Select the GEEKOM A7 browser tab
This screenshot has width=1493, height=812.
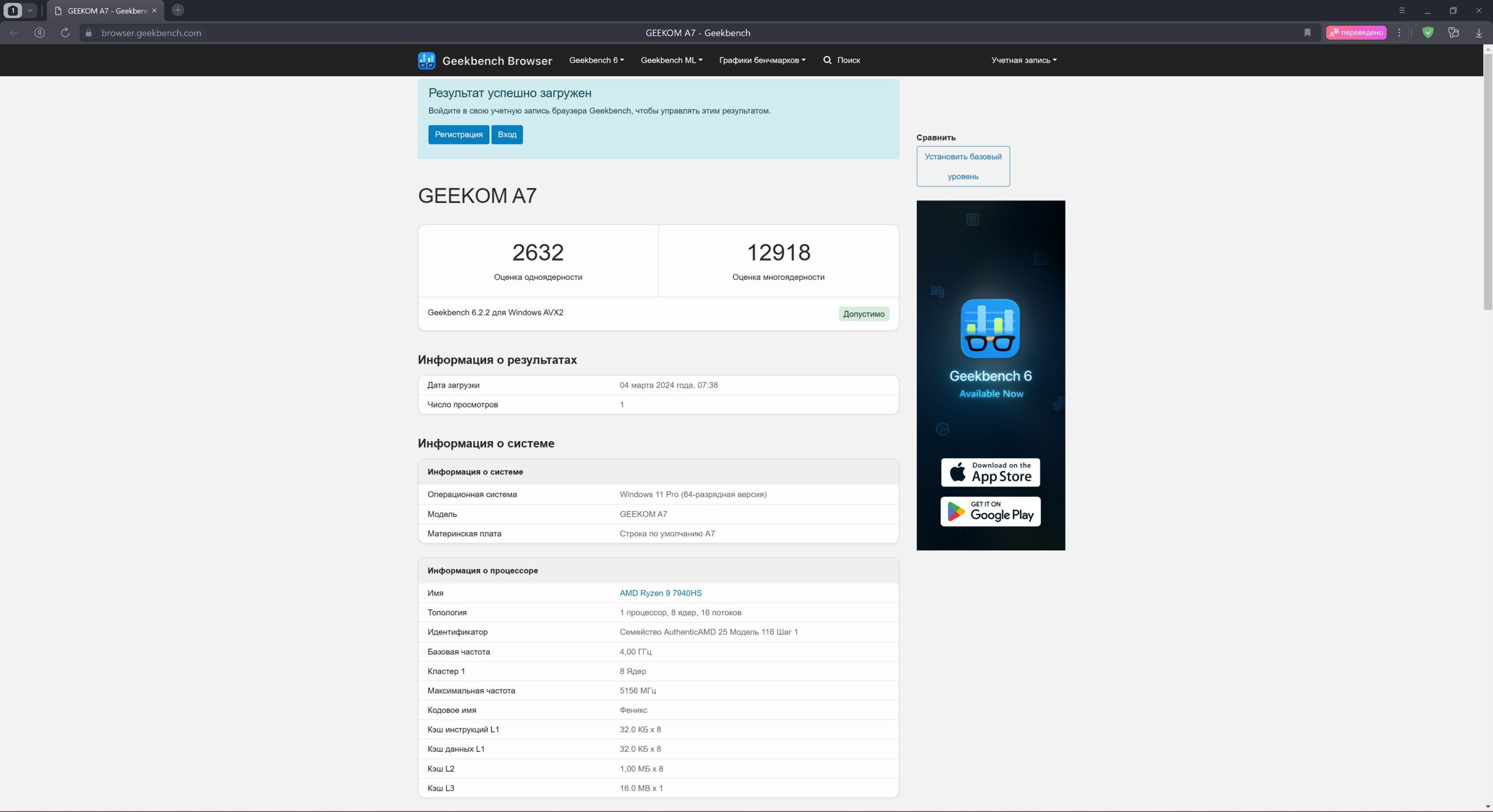[106, 10]
